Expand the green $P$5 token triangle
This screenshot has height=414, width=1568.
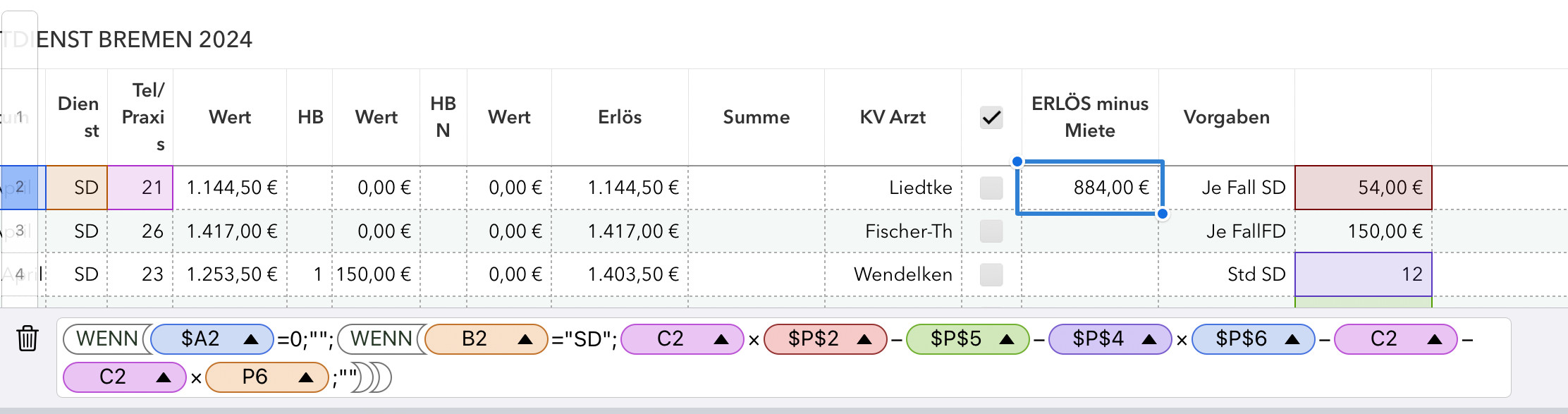[1007, 339]
